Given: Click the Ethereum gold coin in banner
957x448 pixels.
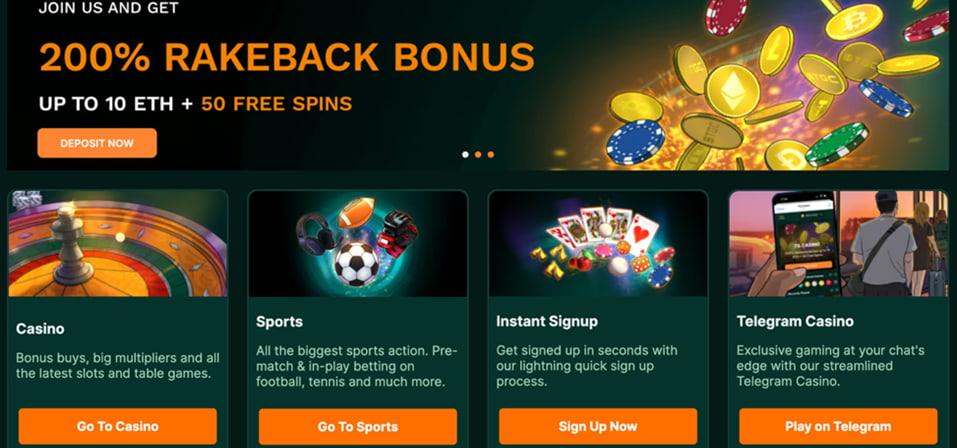Looking at the screenshot, I should pos(732,90).
